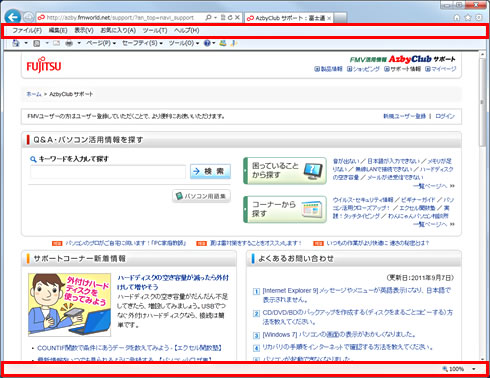The image size is (490, 378).
Task: Click the Feeds icon in command bar
Action: pos(37,43)
